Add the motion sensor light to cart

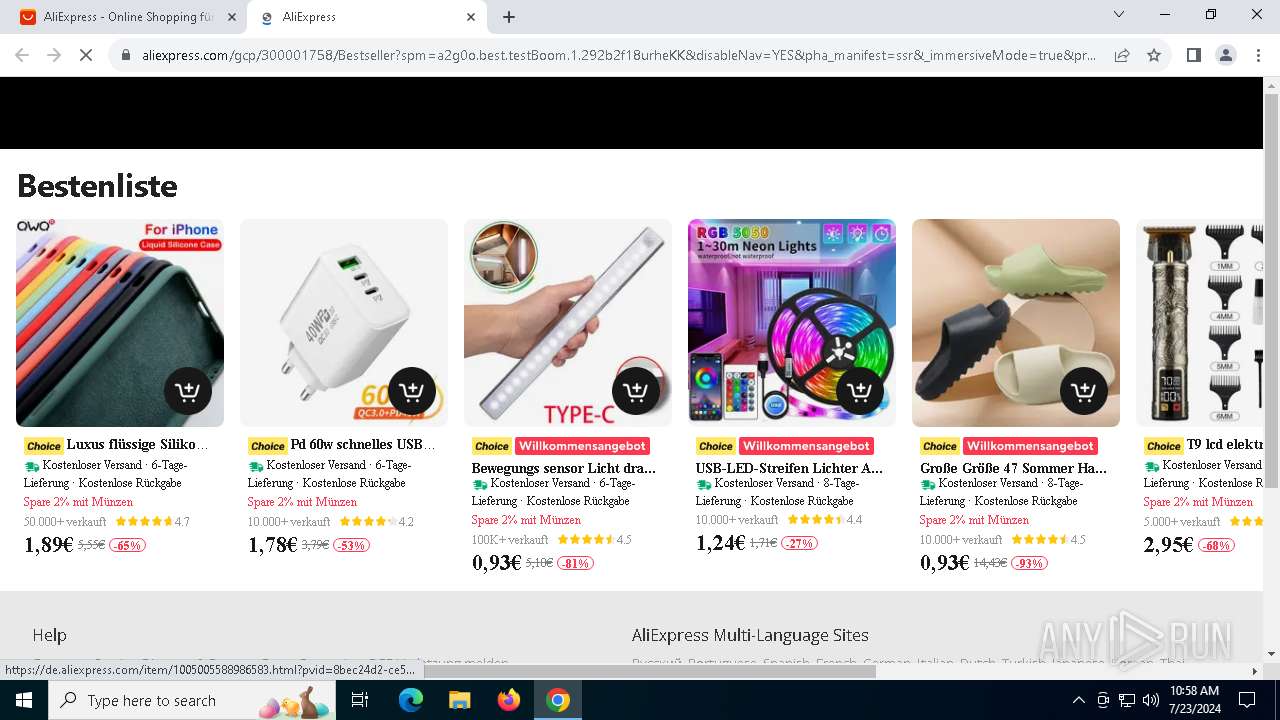point(635,391)
